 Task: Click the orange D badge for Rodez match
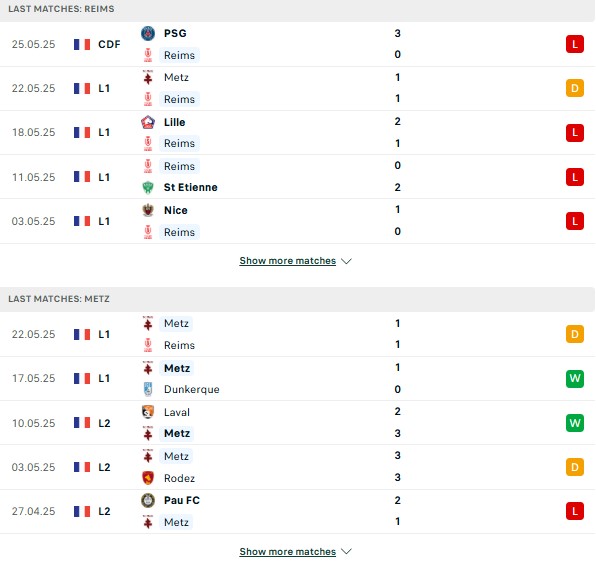575,467
